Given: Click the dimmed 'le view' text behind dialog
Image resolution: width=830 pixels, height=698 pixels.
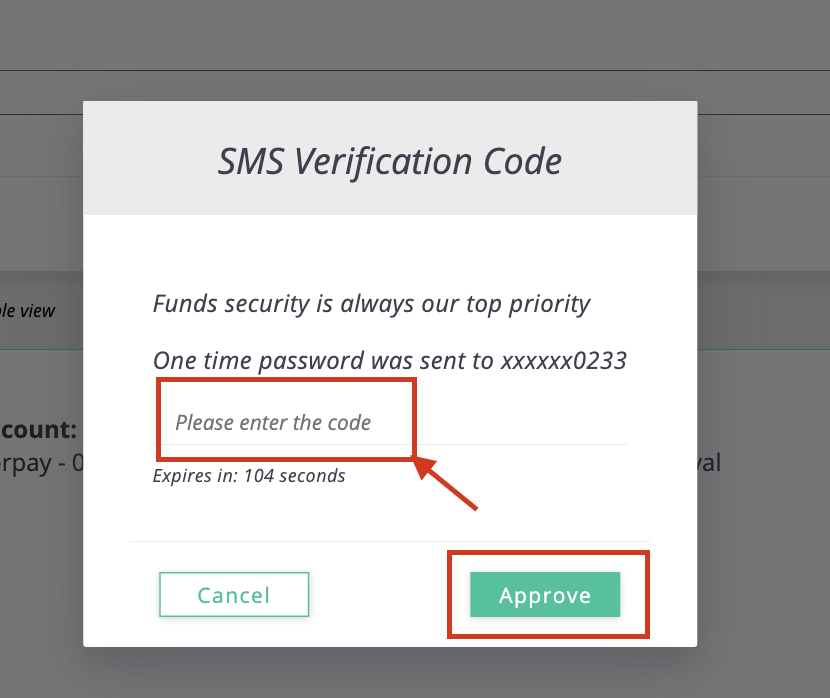Looking at the screenshot, I should coord(28,311).
